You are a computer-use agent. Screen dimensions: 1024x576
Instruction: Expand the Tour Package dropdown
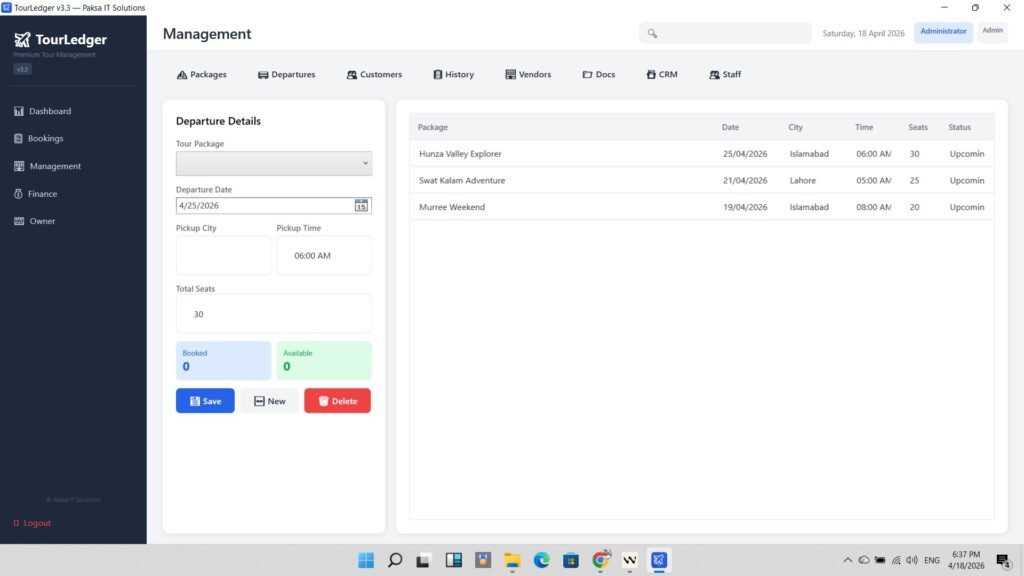273,163
